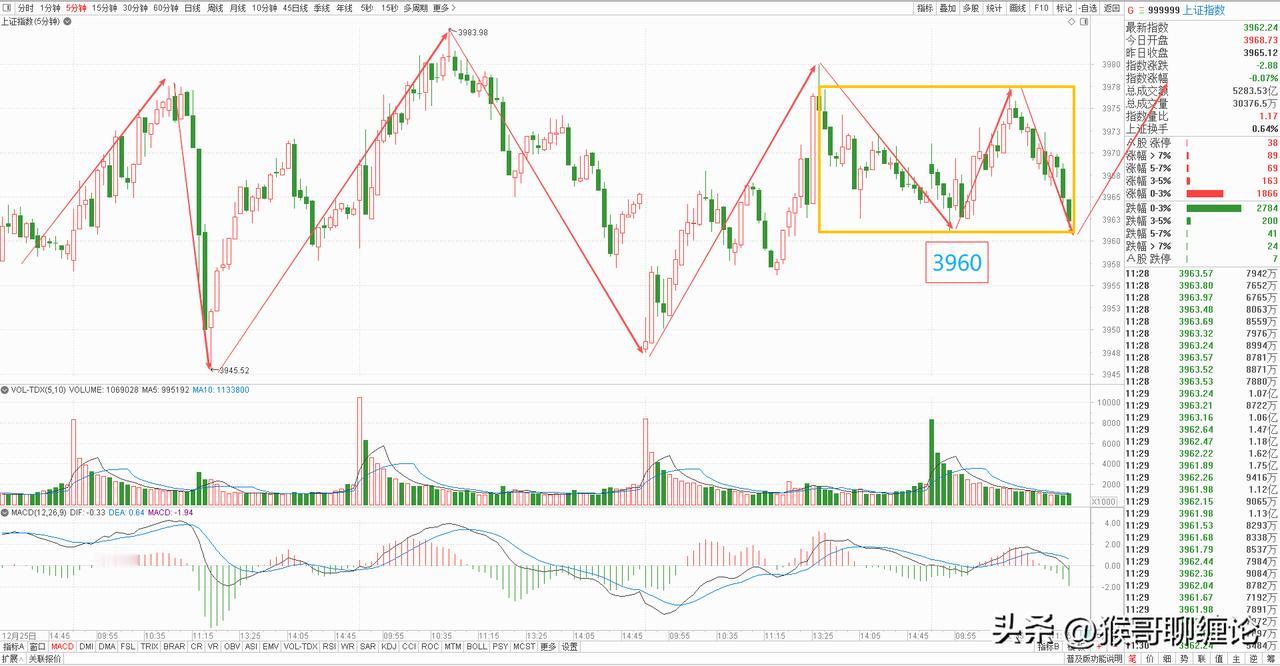Click the 标记 mark button
Screen dimensions: 1280x666
(x=1064, y=8)
